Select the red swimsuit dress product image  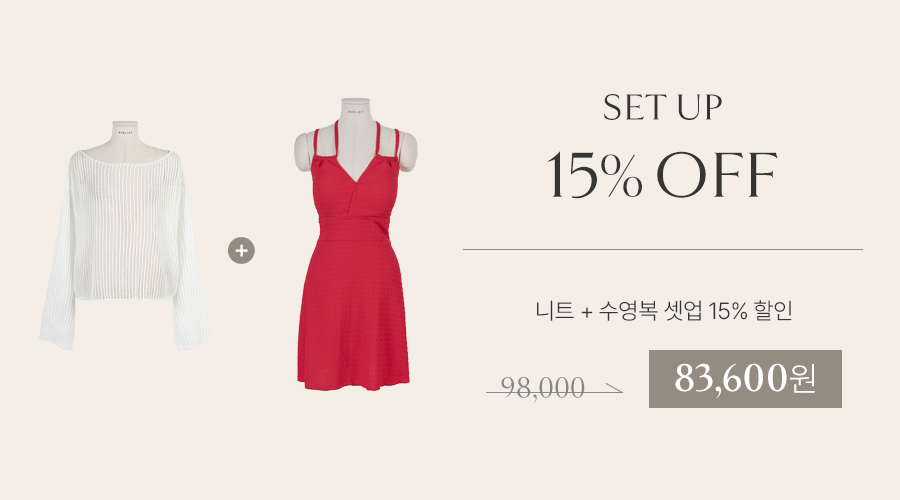tap(354, 245)
